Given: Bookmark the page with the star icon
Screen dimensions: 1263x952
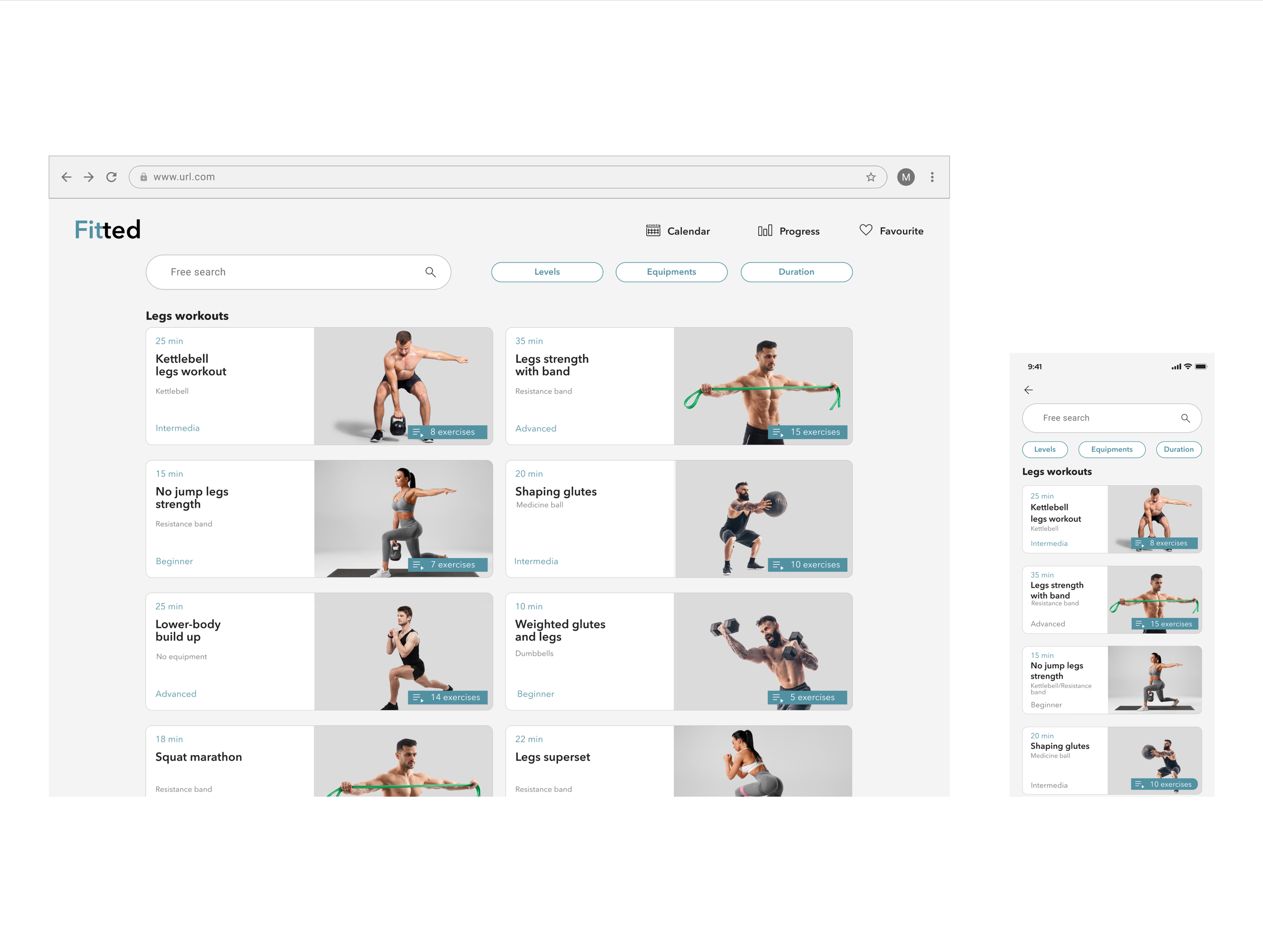Looking at the screenshot, I should [870, 177].
